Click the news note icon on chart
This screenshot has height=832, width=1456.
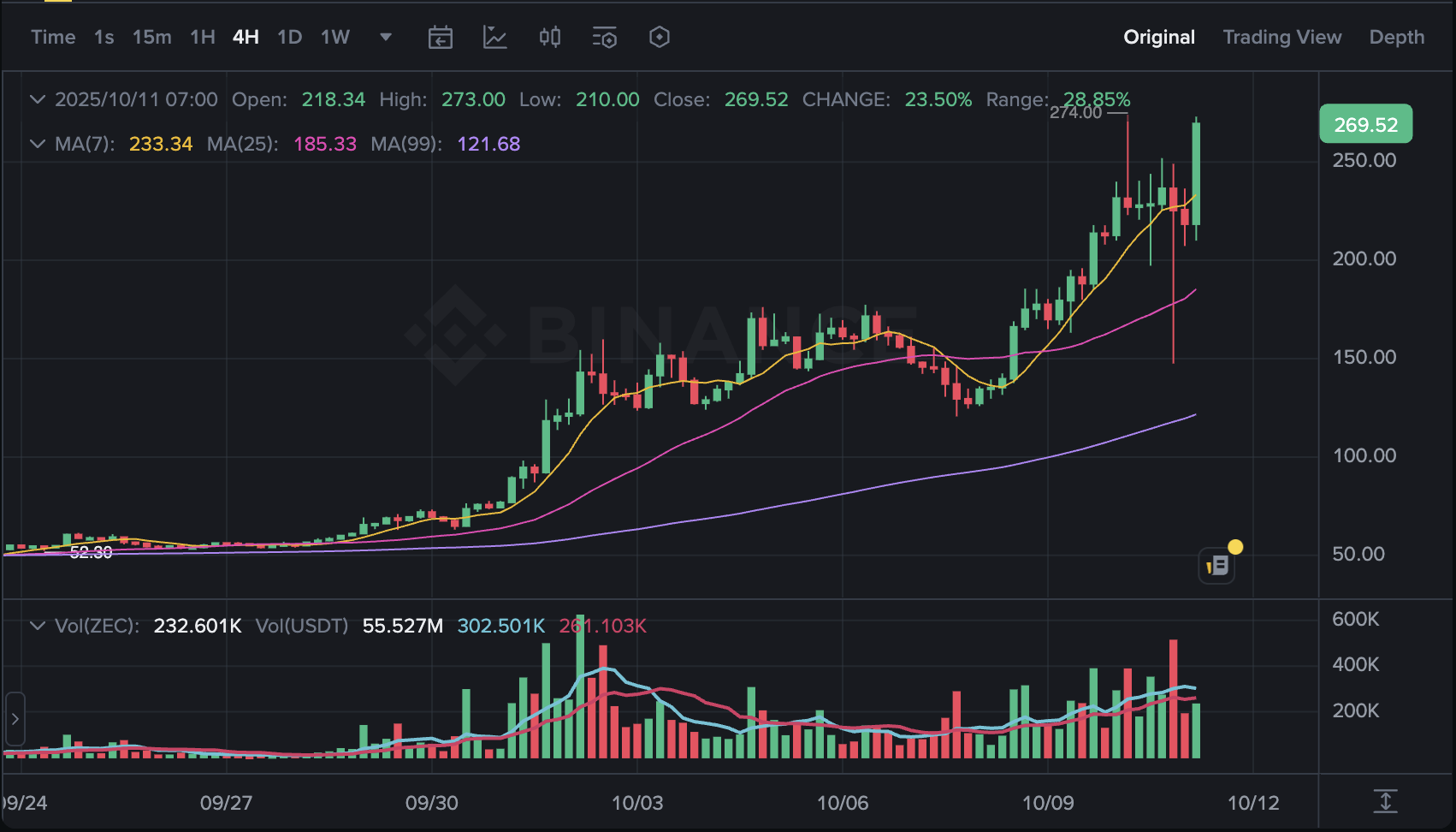(x=1216, y=565)
